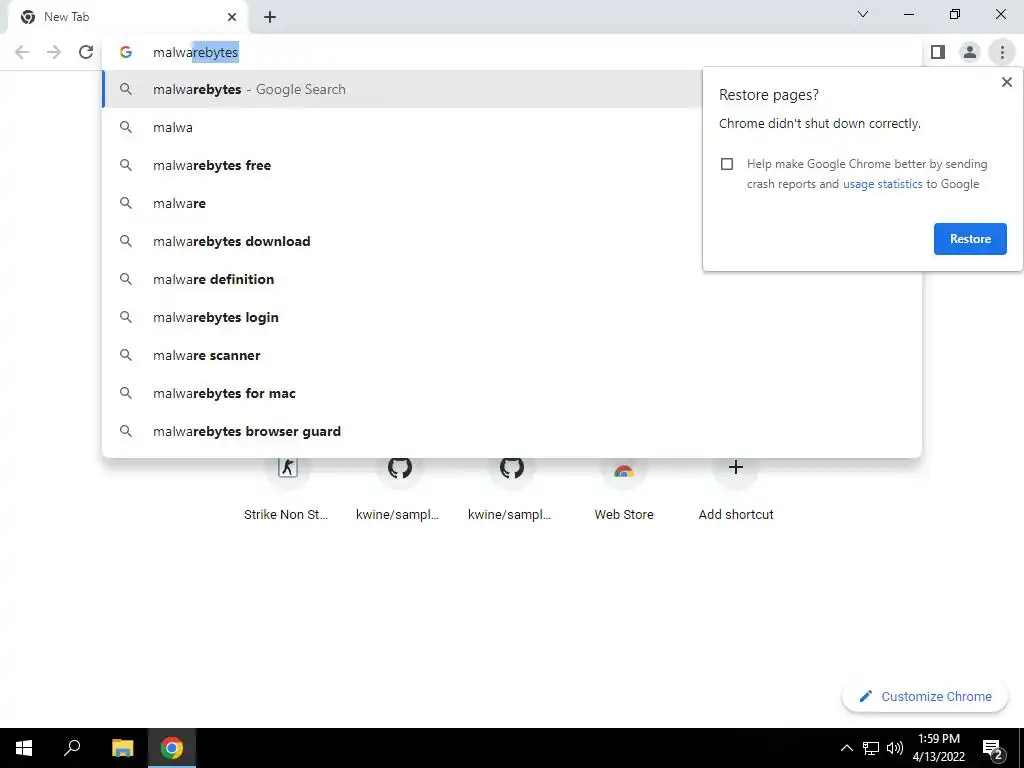Choose 'malwarebytes download' suggestion
Screen dimensions: 1024x768
pos(402,241)
